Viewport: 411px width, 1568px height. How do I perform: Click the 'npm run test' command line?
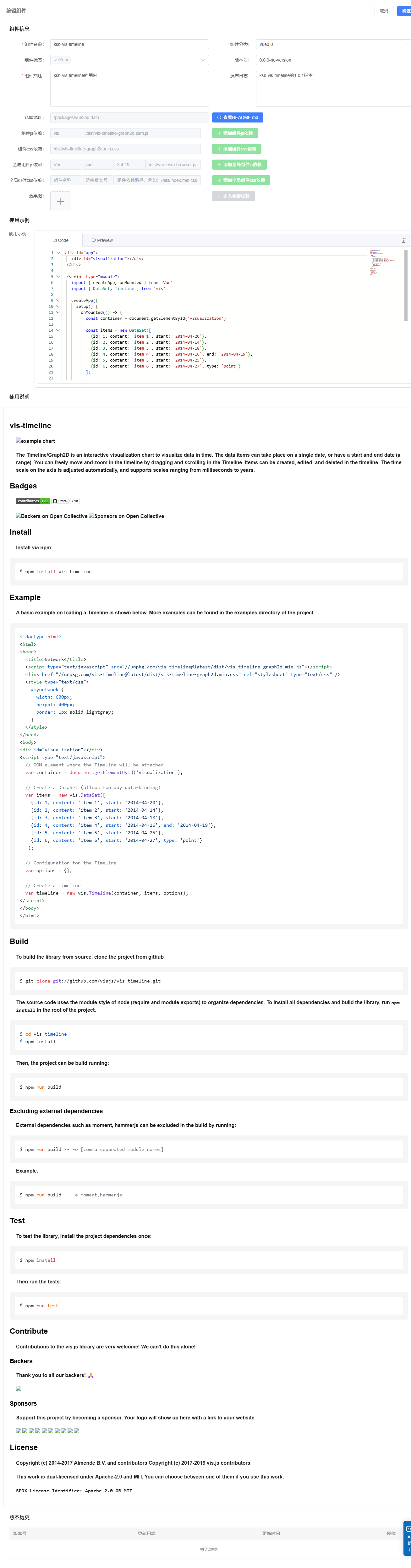(x=39, y=1306)
